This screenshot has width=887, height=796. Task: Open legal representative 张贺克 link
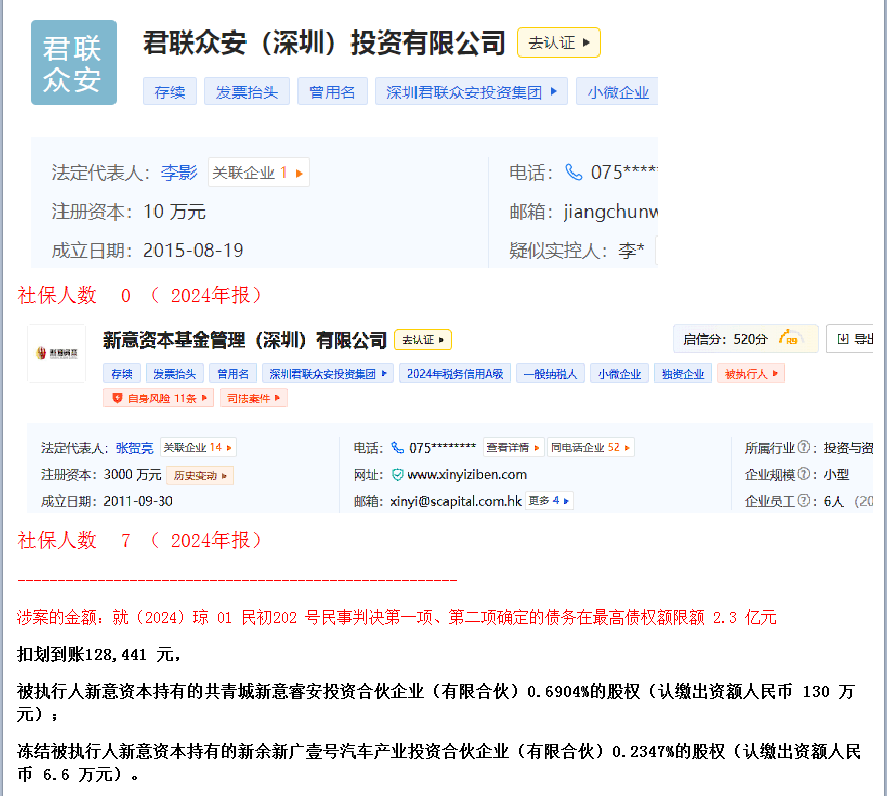point(135,448)
